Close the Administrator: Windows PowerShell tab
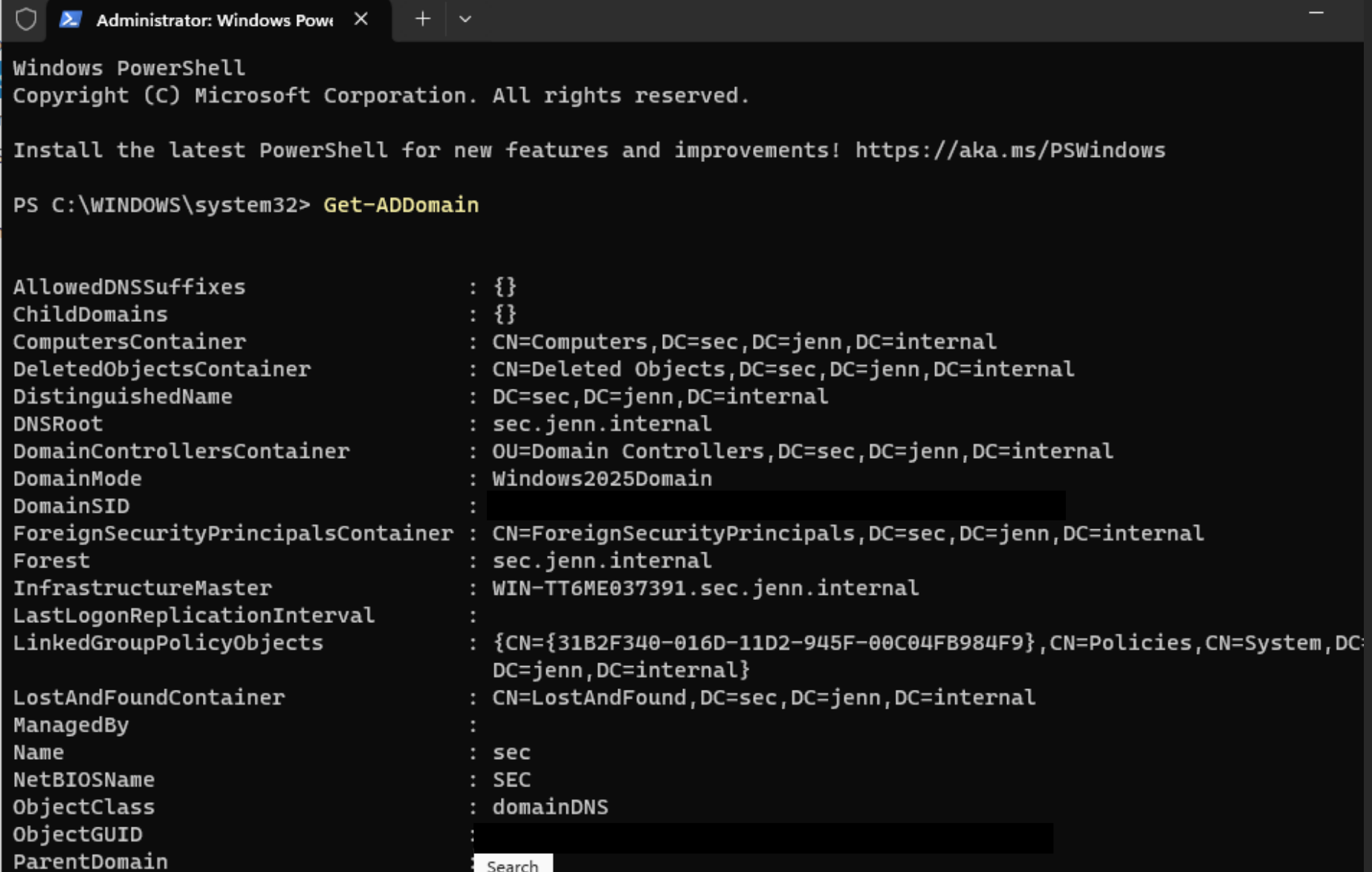Viewport: 1372px width, 872px height. pos(361,19)
